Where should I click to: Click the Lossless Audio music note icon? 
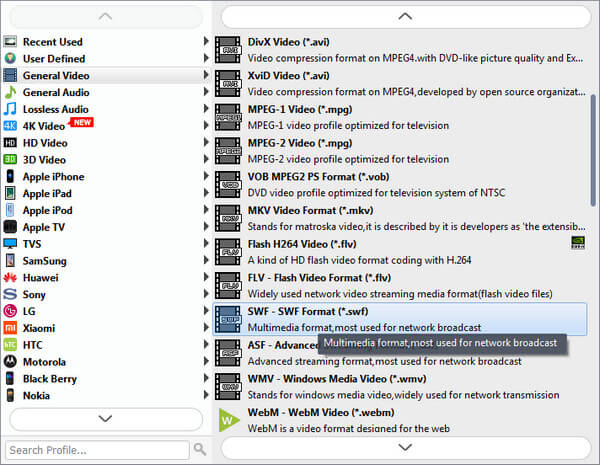click(10, 109)
